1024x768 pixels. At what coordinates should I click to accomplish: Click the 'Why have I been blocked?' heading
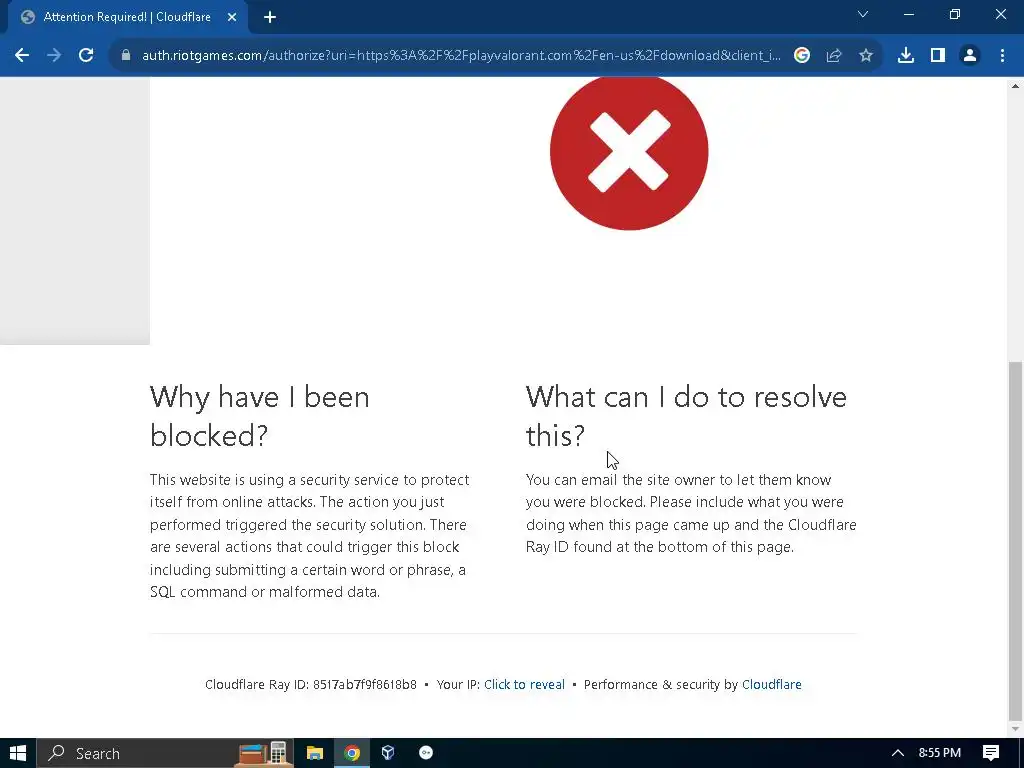(x=259, y=416)
